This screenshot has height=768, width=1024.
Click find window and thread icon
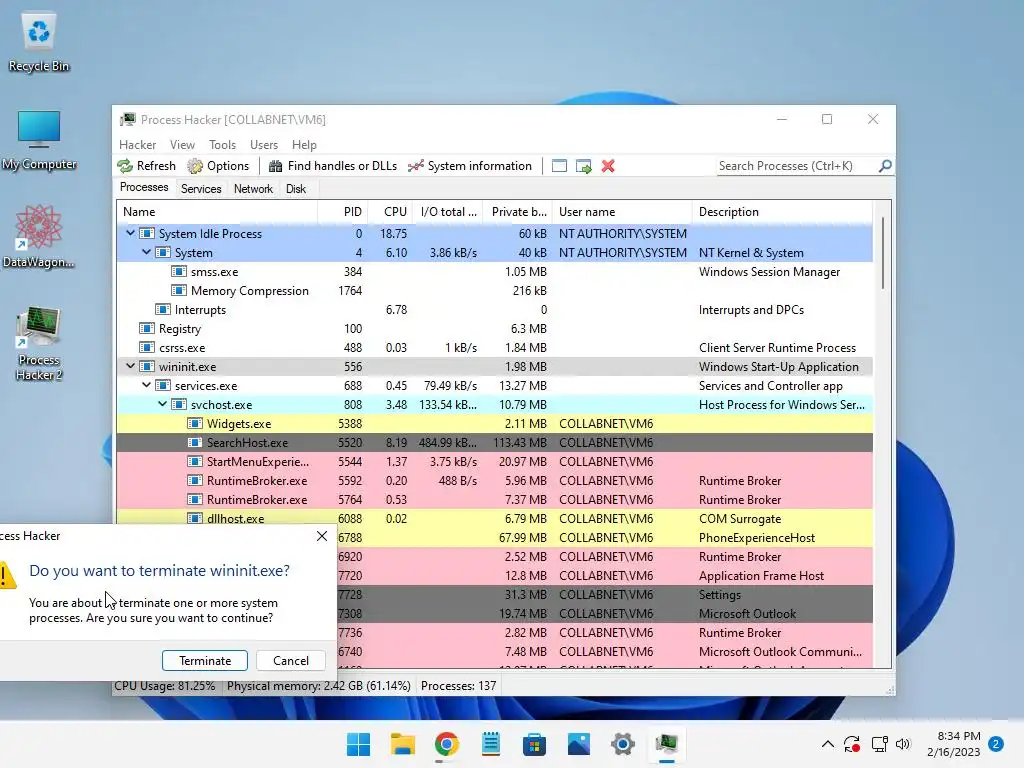(x=583, y=166)
